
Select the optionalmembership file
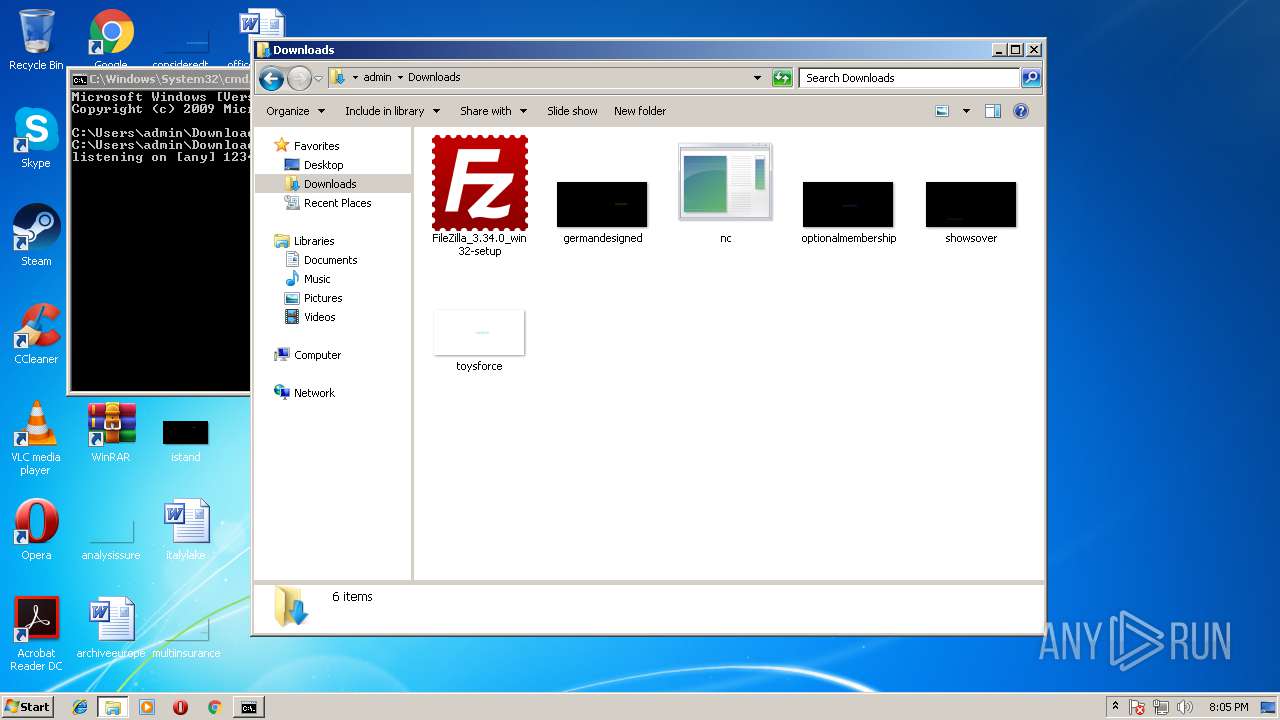tap(848, 204)
